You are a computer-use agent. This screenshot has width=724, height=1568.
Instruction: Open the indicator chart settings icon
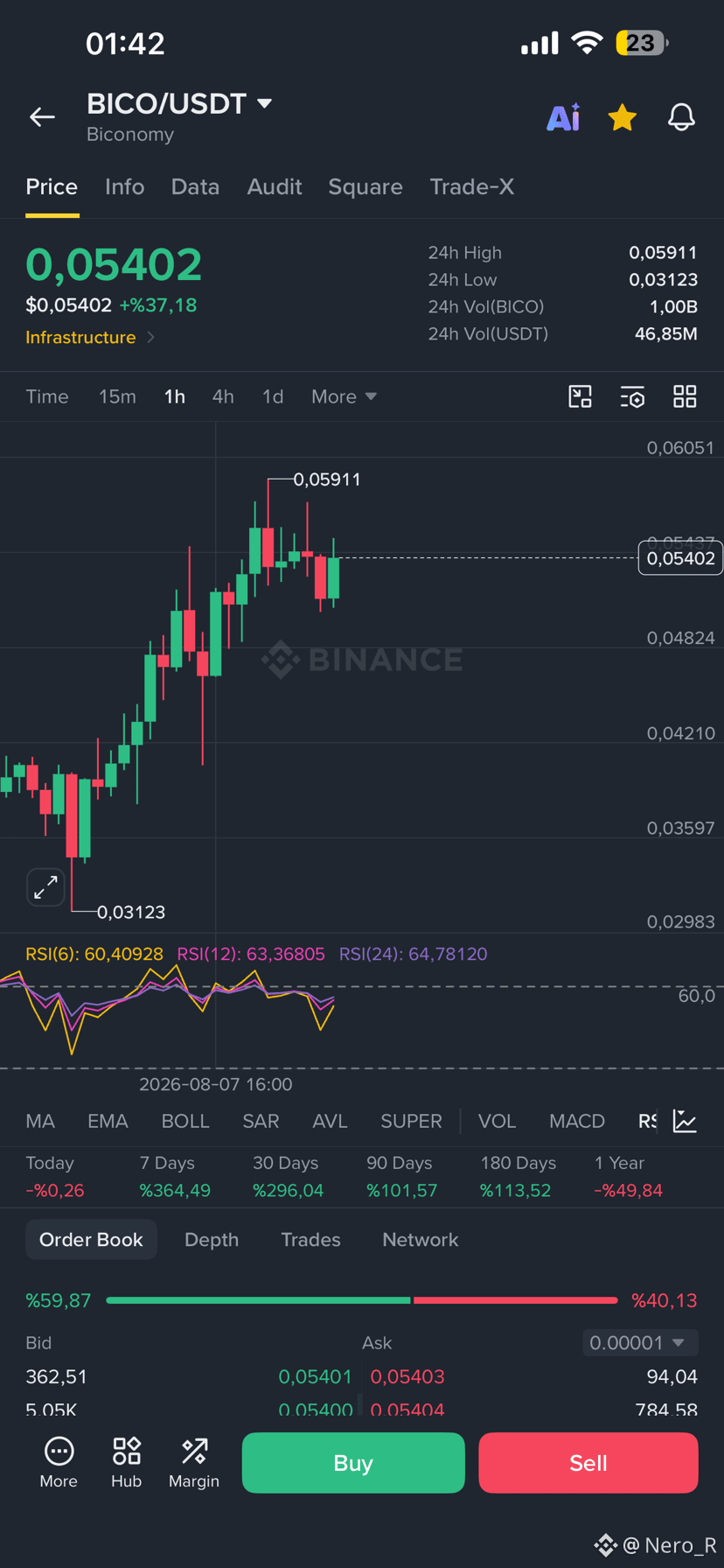tap(685, 1121)
